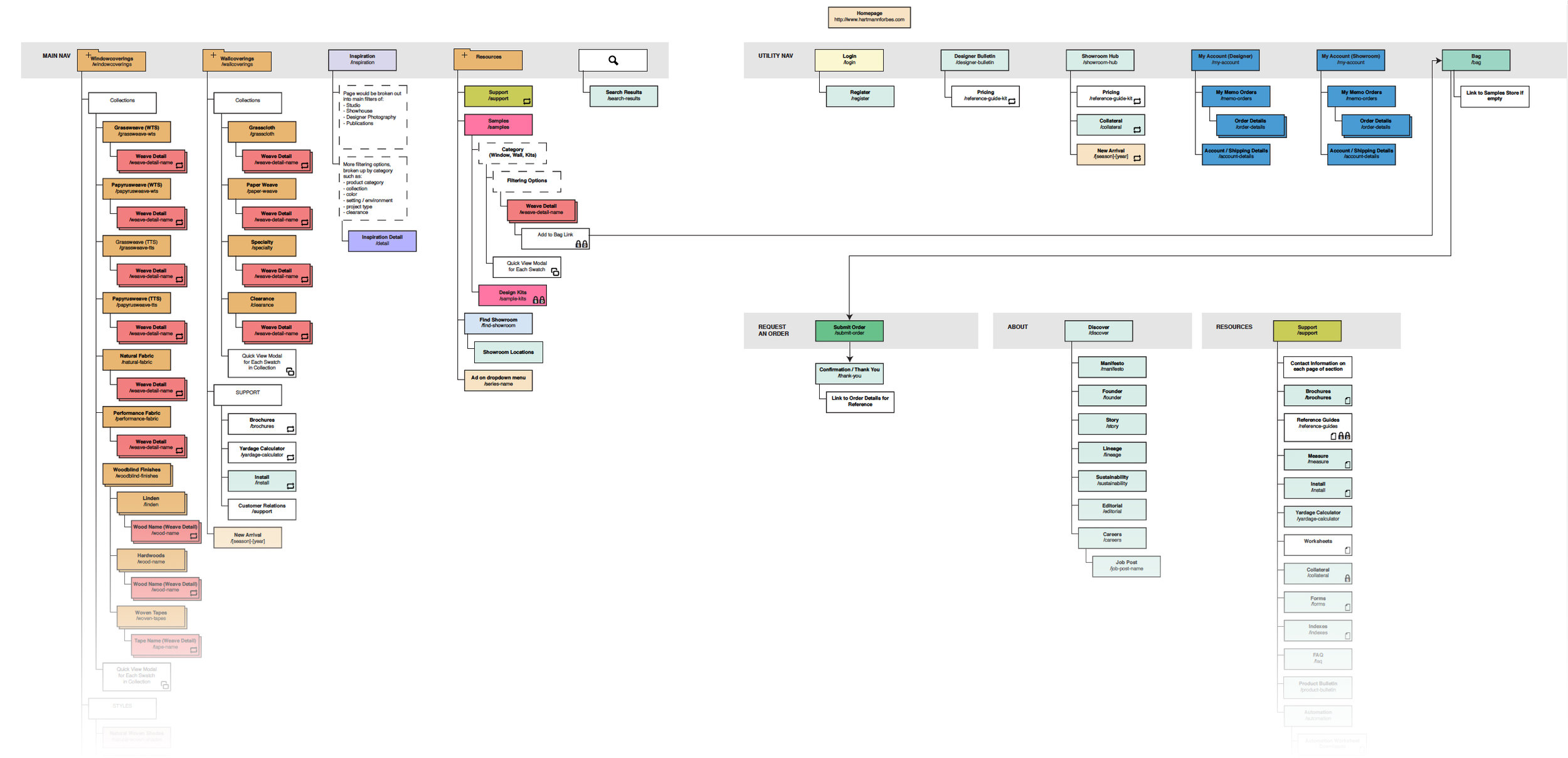The image size is (1568, 758).
Task: Click the Register /register node
Action: pyautogui.click(x=859, y=97)
